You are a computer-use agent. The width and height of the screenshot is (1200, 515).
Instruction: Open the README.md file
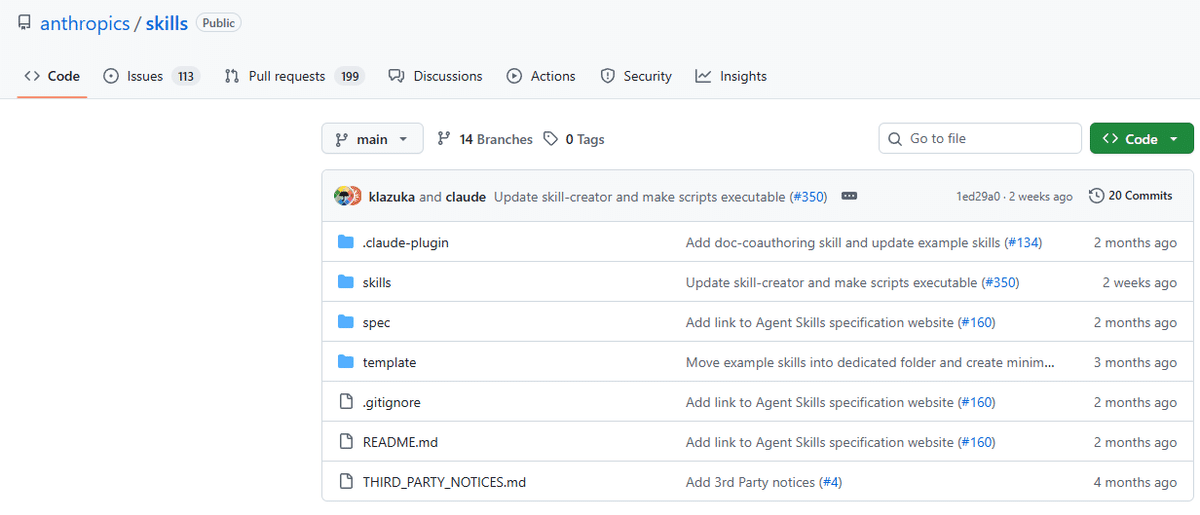click(400, 443)
